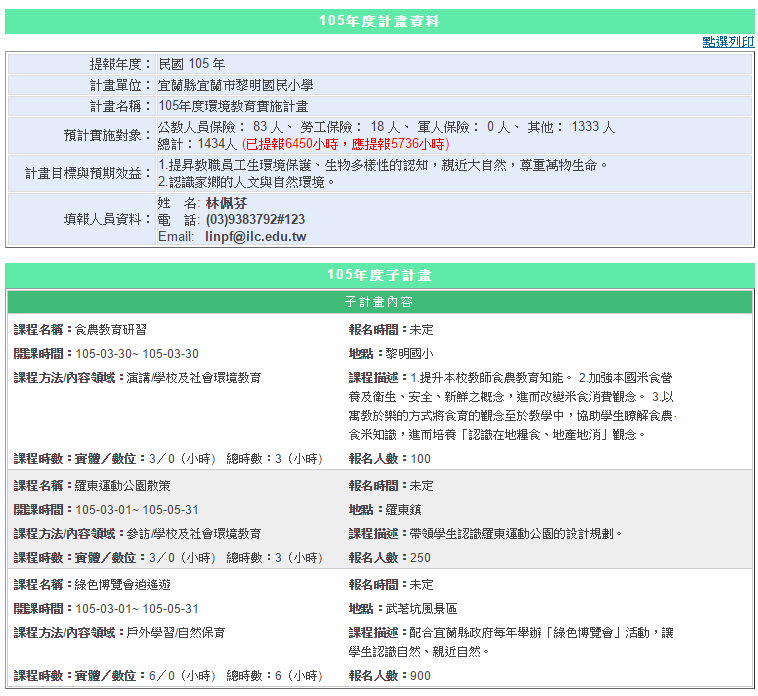Select enrollment number 900
This screenshot has height=696, width=758.
tap(421, 676)
